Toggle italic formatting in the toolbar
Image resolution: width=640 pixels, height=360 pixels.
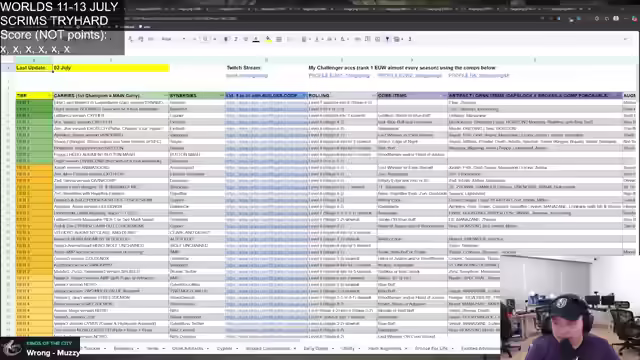coord(236,39)
